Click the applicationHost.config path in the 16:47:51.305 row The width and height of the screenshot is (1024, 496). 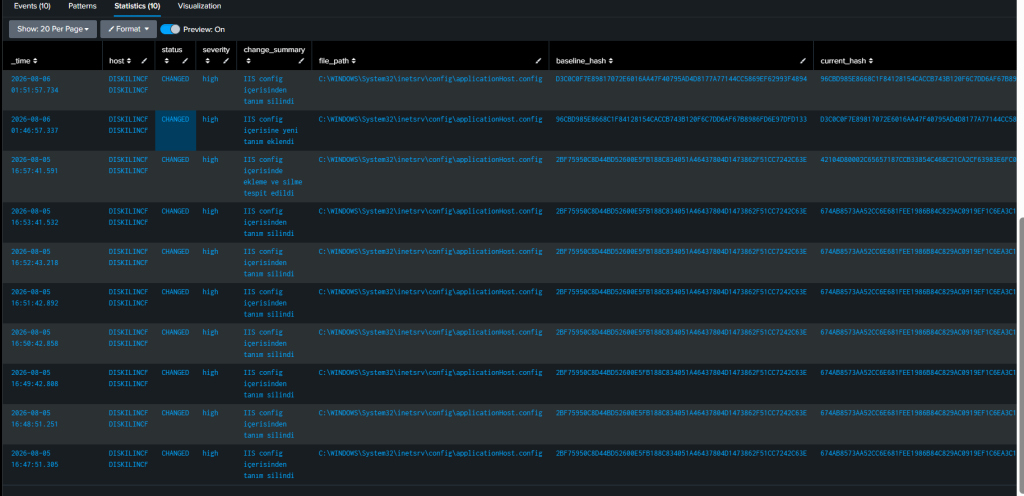point(430,454)
